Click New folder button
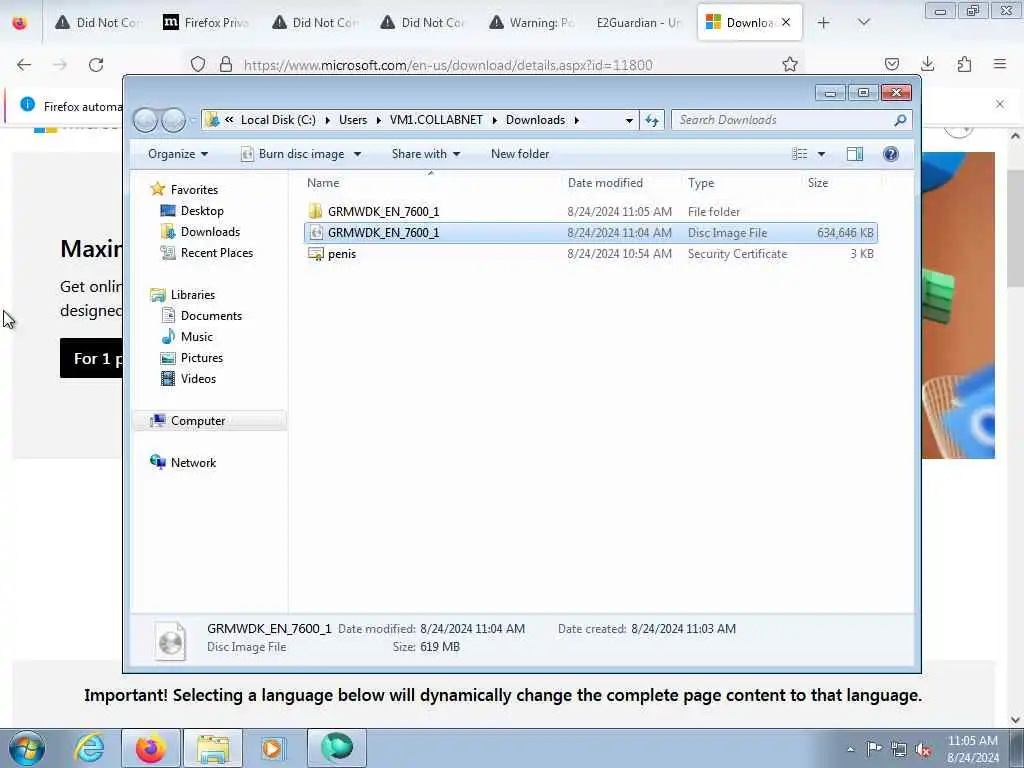Screen dimensions: 1024x768 [x=520, y=154]
